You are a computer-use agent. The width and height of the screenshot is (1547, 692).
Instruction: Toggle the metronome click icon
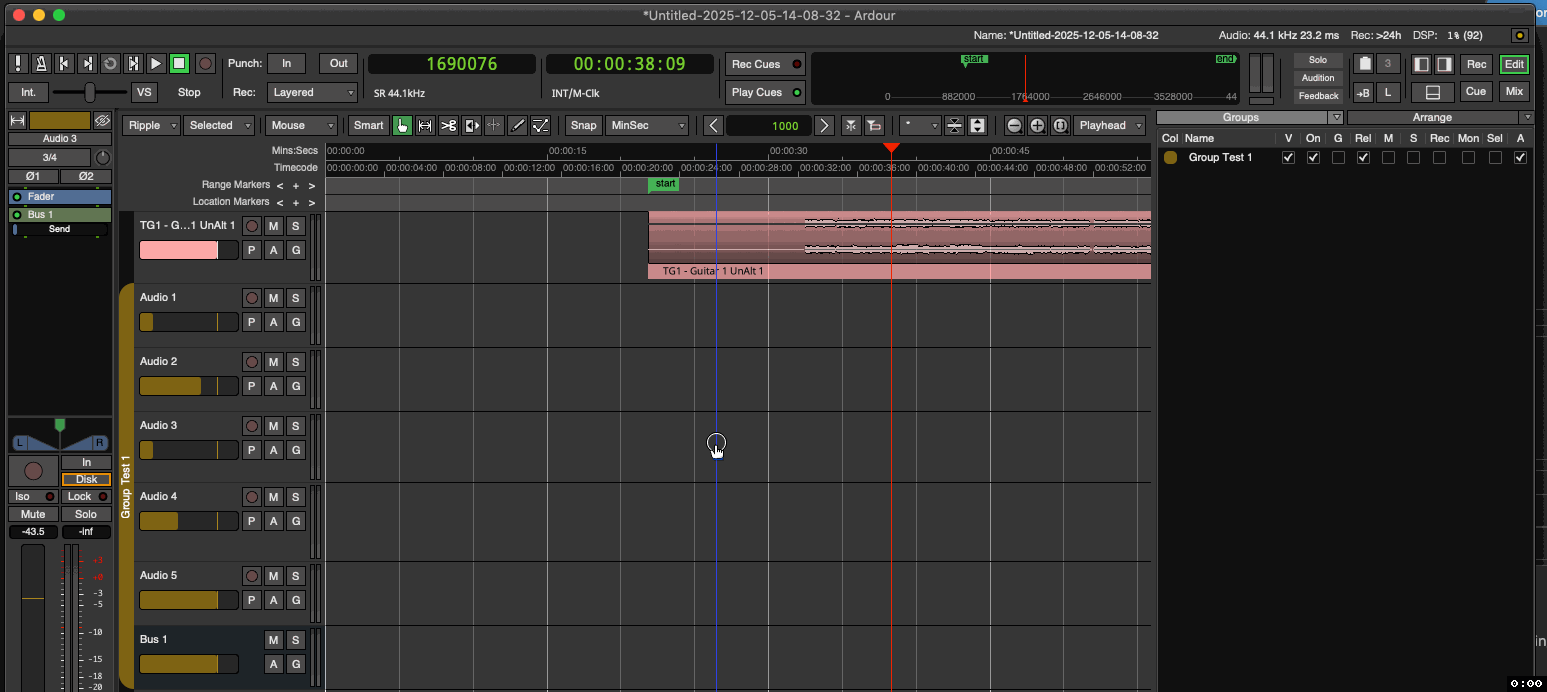point(41,63)
